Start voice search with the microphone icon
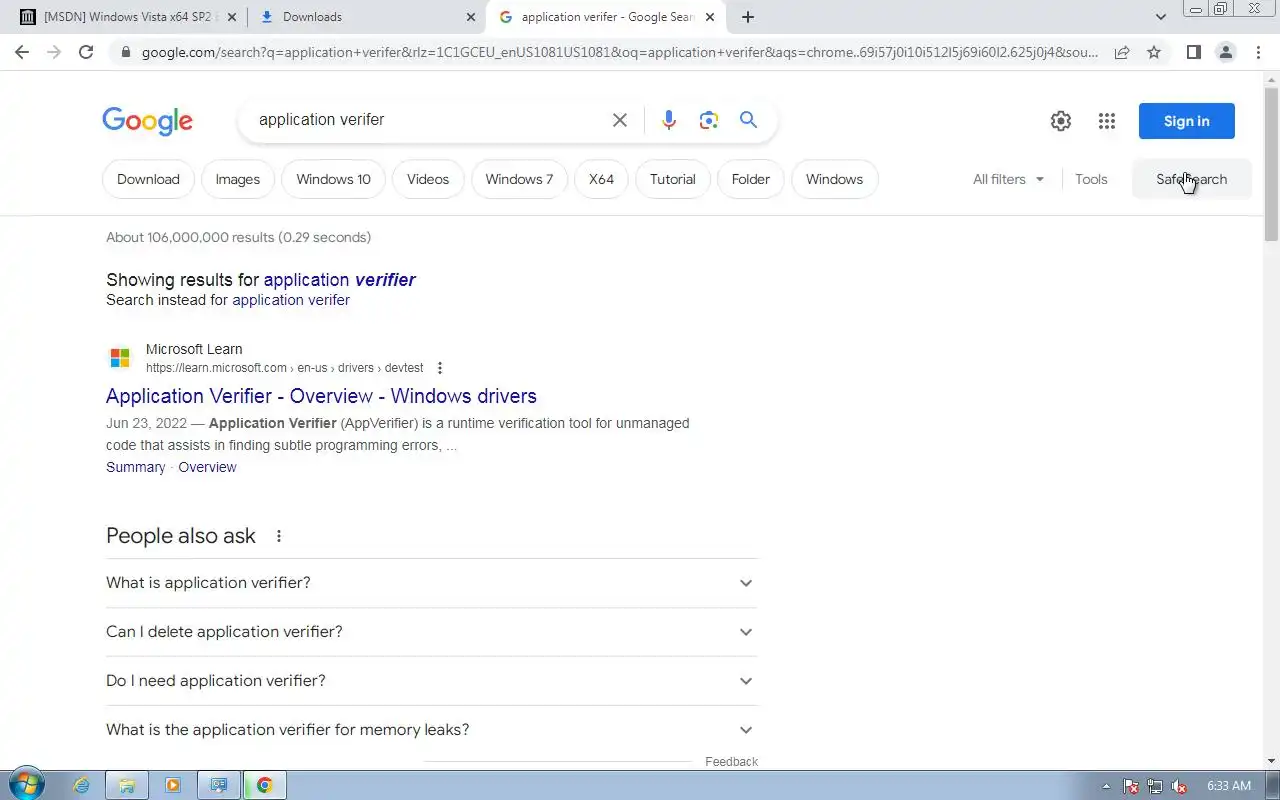The width and height of the screenshot is (1280, 800). coord(669,120)
